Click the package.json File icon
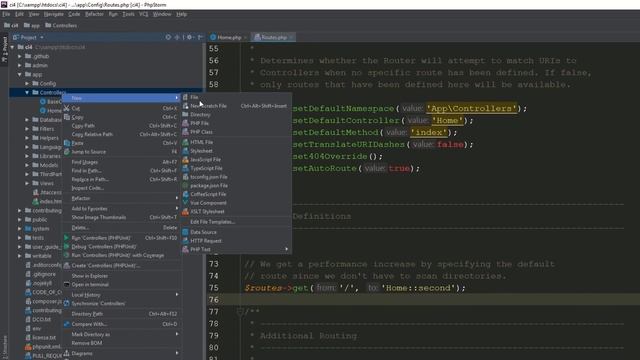 [185, 185]
